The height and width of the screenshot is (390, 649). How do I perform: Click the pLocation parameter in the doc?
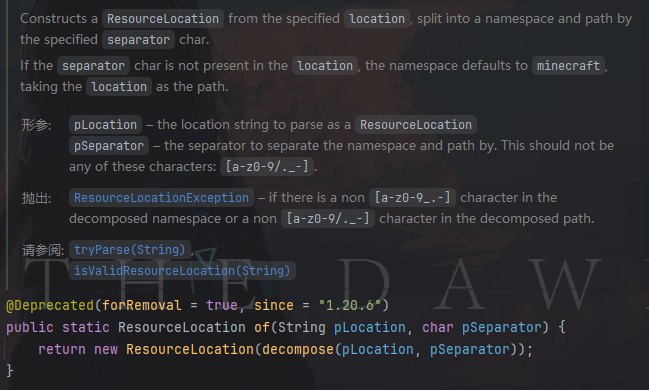click(x=105, y=125)
